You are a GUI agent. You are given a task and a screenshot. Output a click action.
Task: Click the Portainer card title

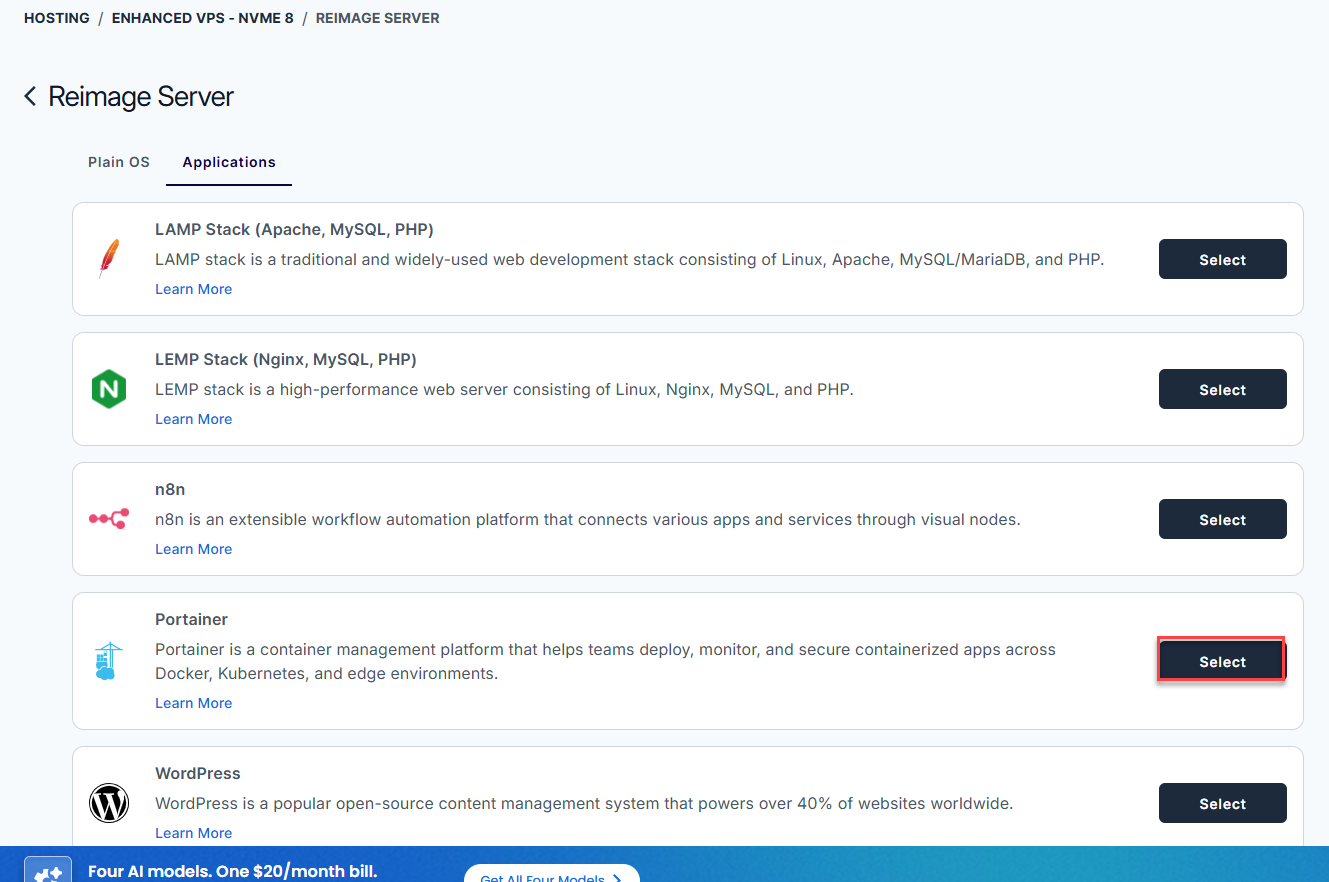click(192, 619)
